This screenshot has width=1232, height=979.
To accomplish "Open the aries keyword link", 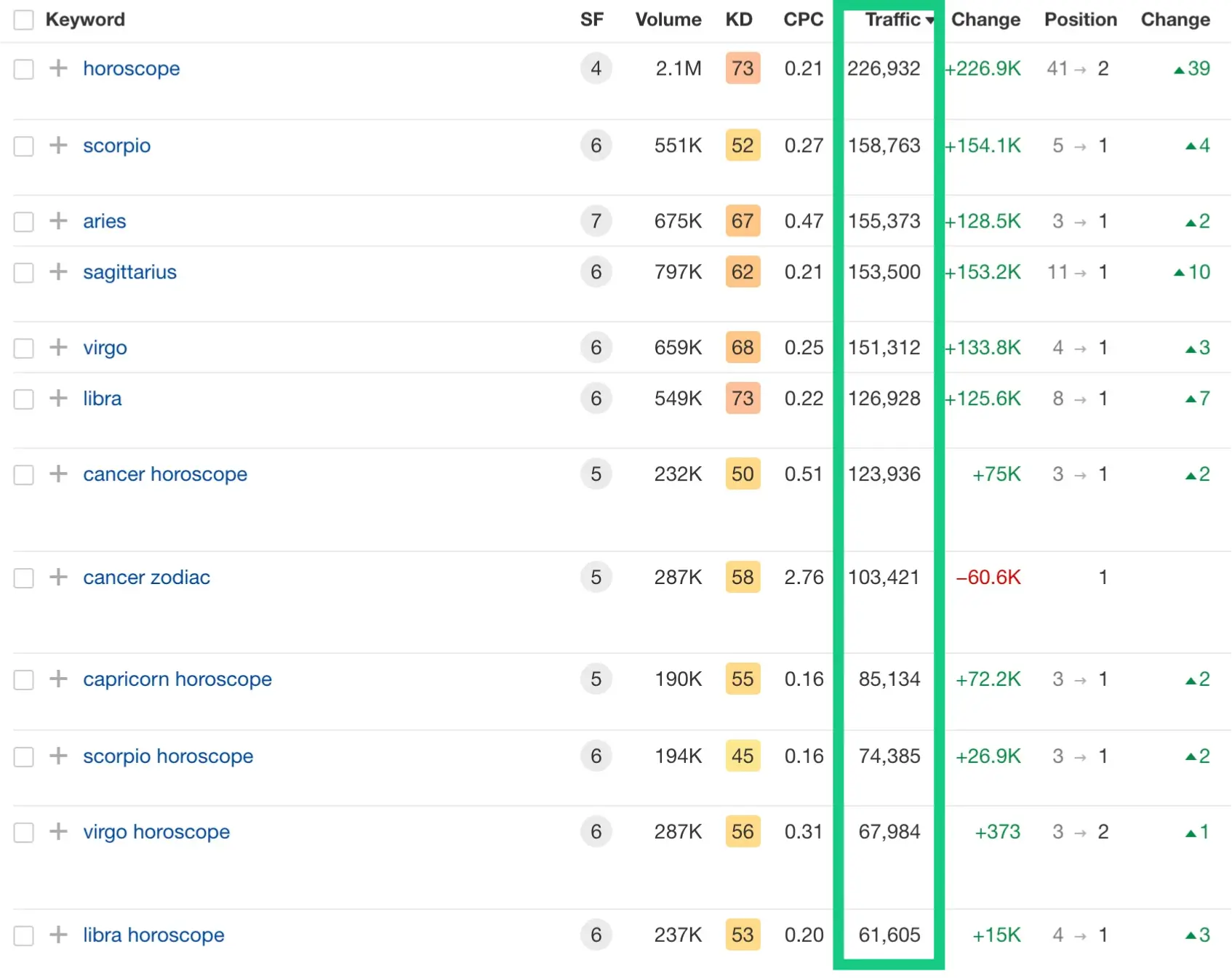I will pyautogui.click(x=105, y=221).
